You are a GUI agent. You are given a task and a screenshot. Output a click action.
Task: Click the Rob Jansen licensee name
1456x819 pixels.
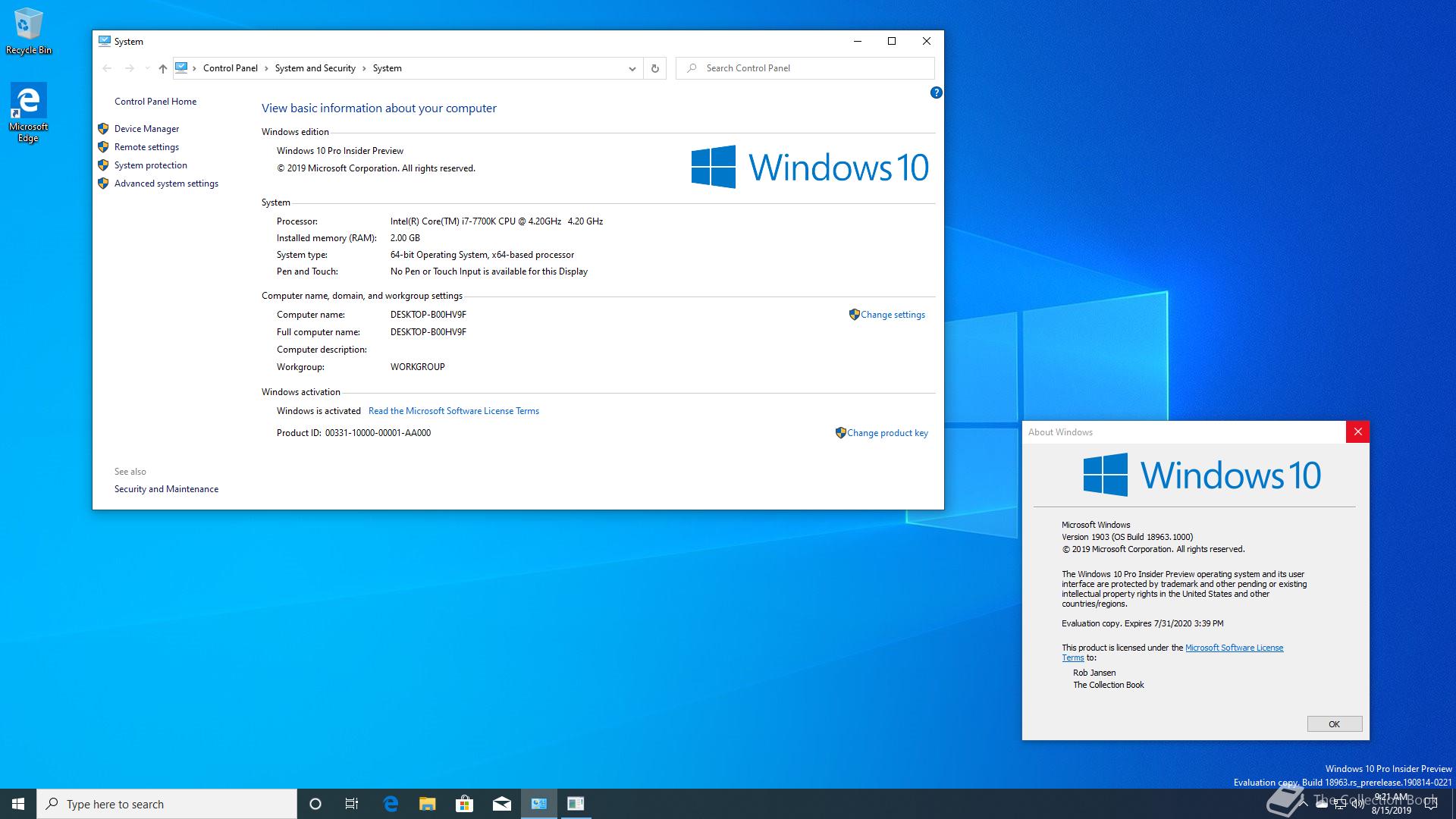pos(1094,673)
